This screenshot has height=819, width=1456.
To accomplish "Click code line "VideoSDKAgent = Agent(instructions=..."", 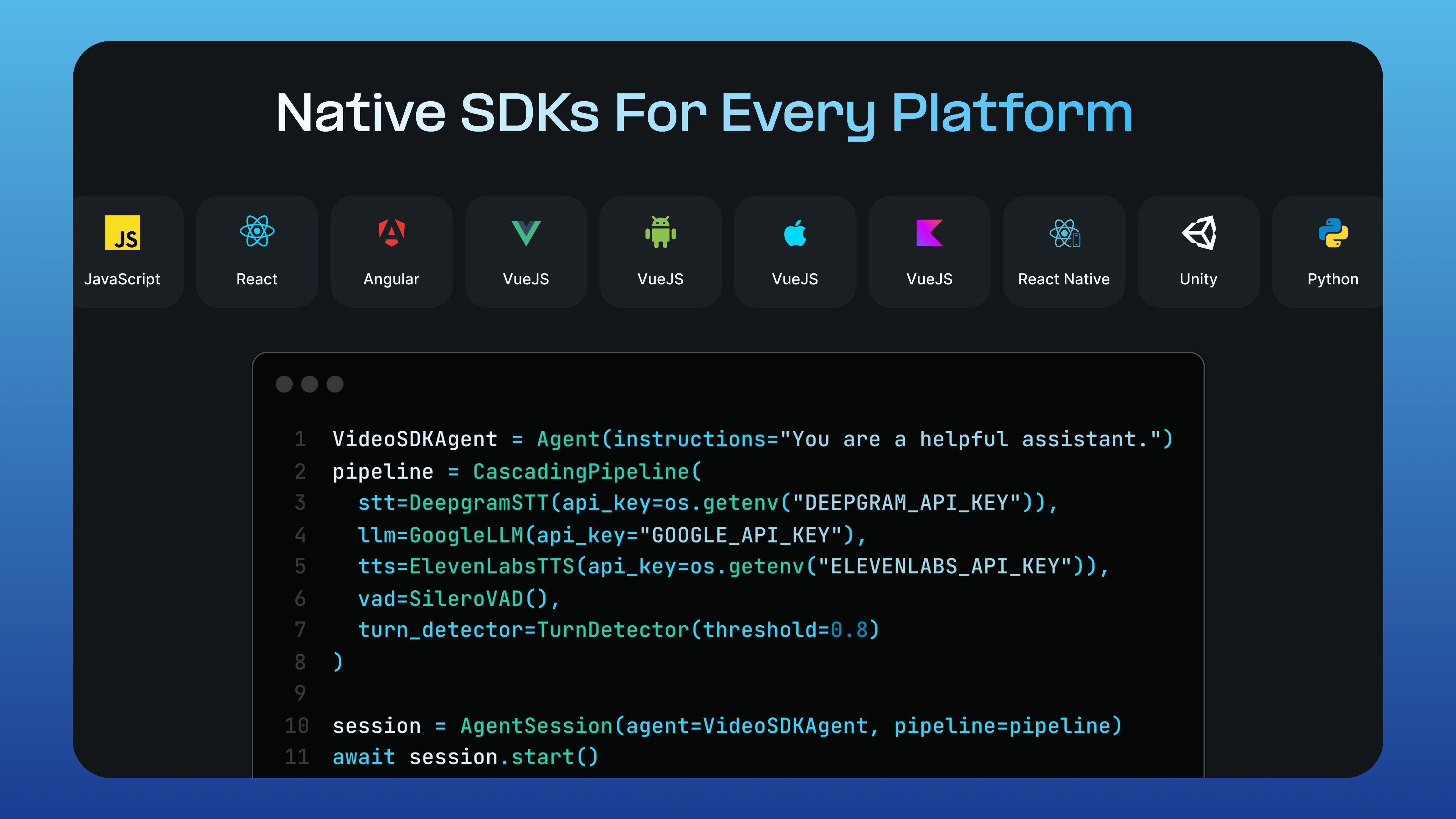I will pos(752,439).
